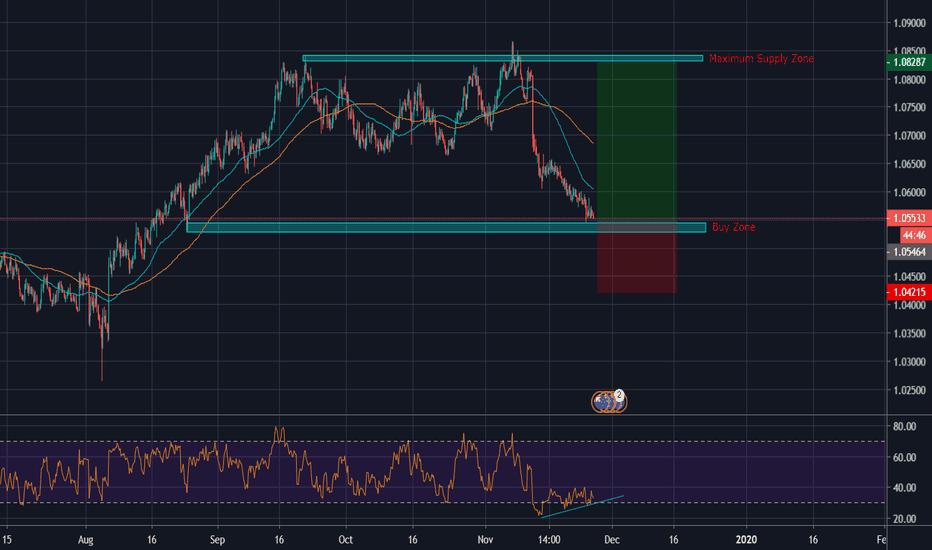The width and height of the screenshot is (932, 550).
Task: Click the event count badge showing 2
Action: pyautogui.click(x=620, y=395)
